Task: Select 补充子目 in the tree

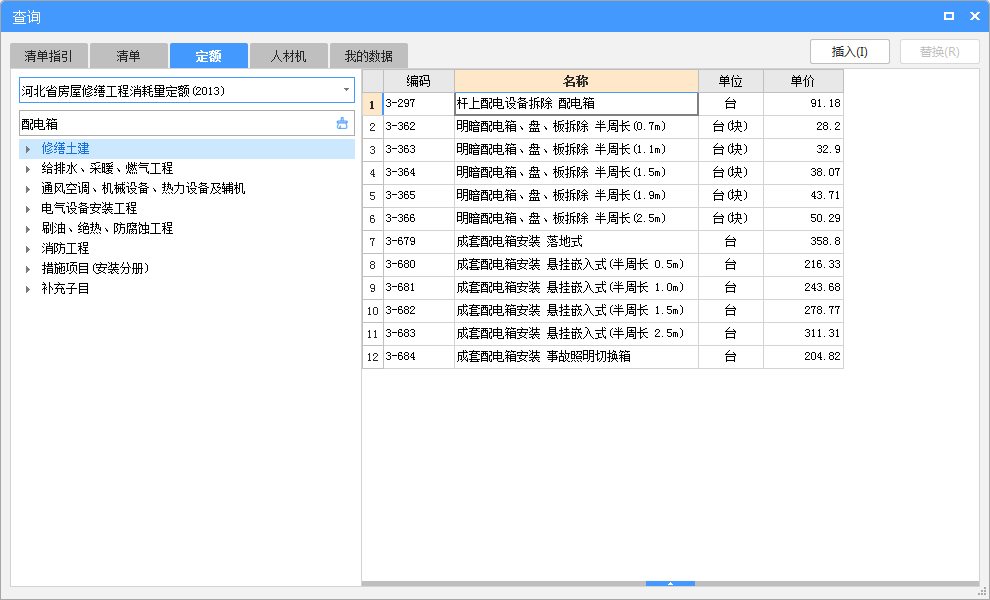Action: point(66,289)
